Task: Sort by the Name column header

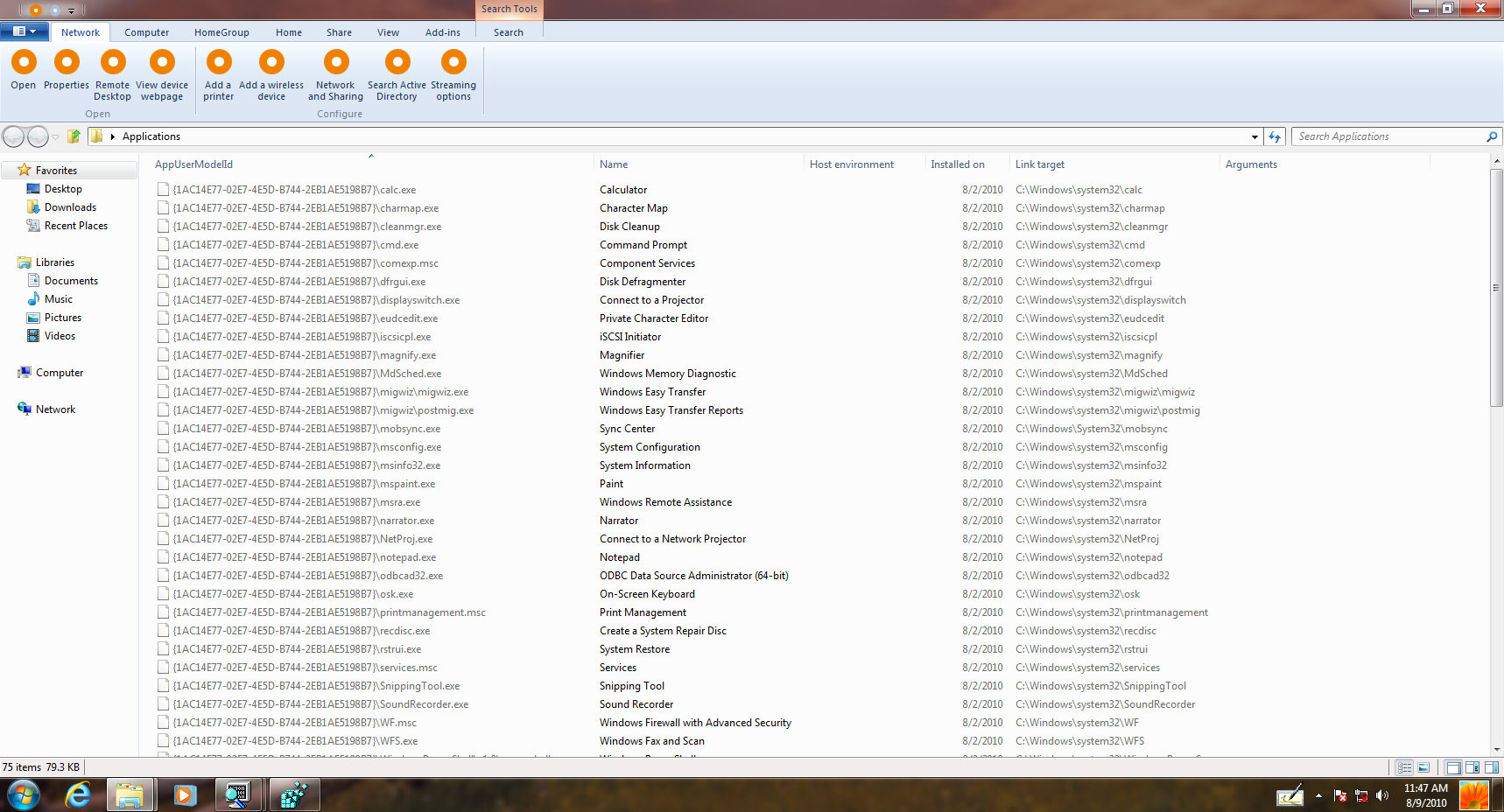Action: (698, 164)
